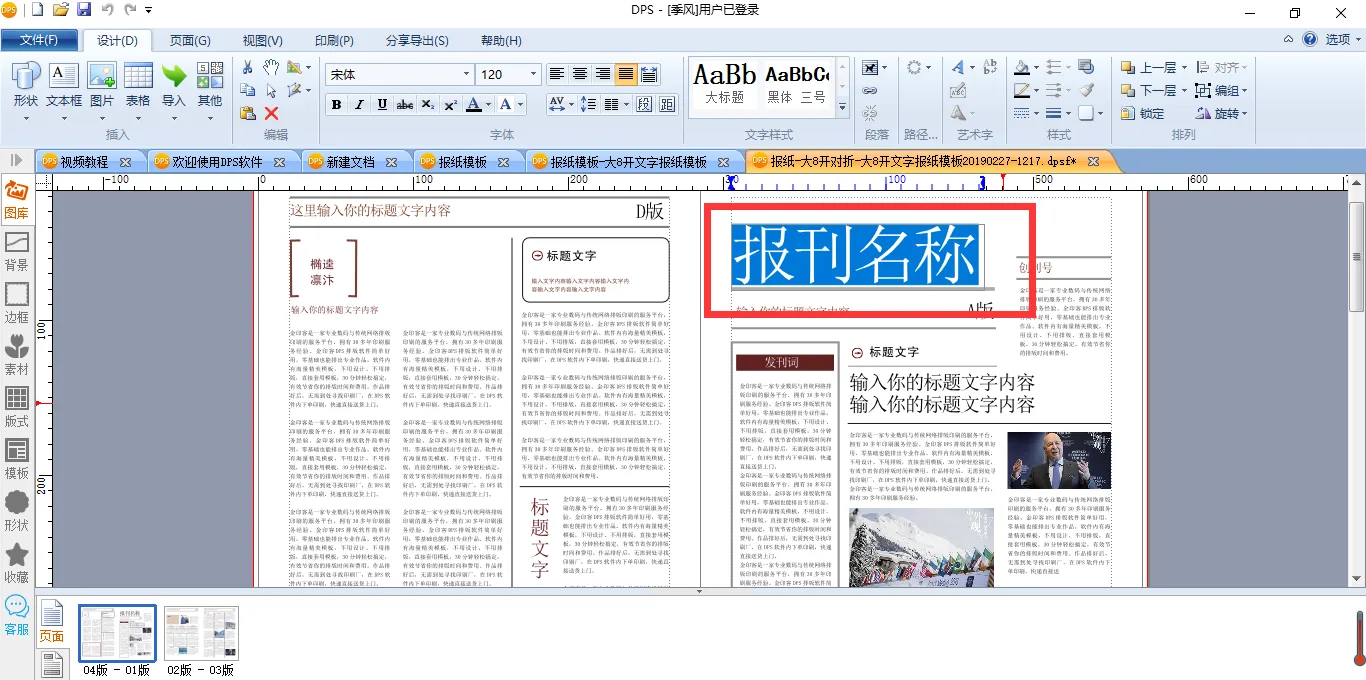Select the hand pan tool
Screen dimensions: 1366x680
[x=271, y=67]
